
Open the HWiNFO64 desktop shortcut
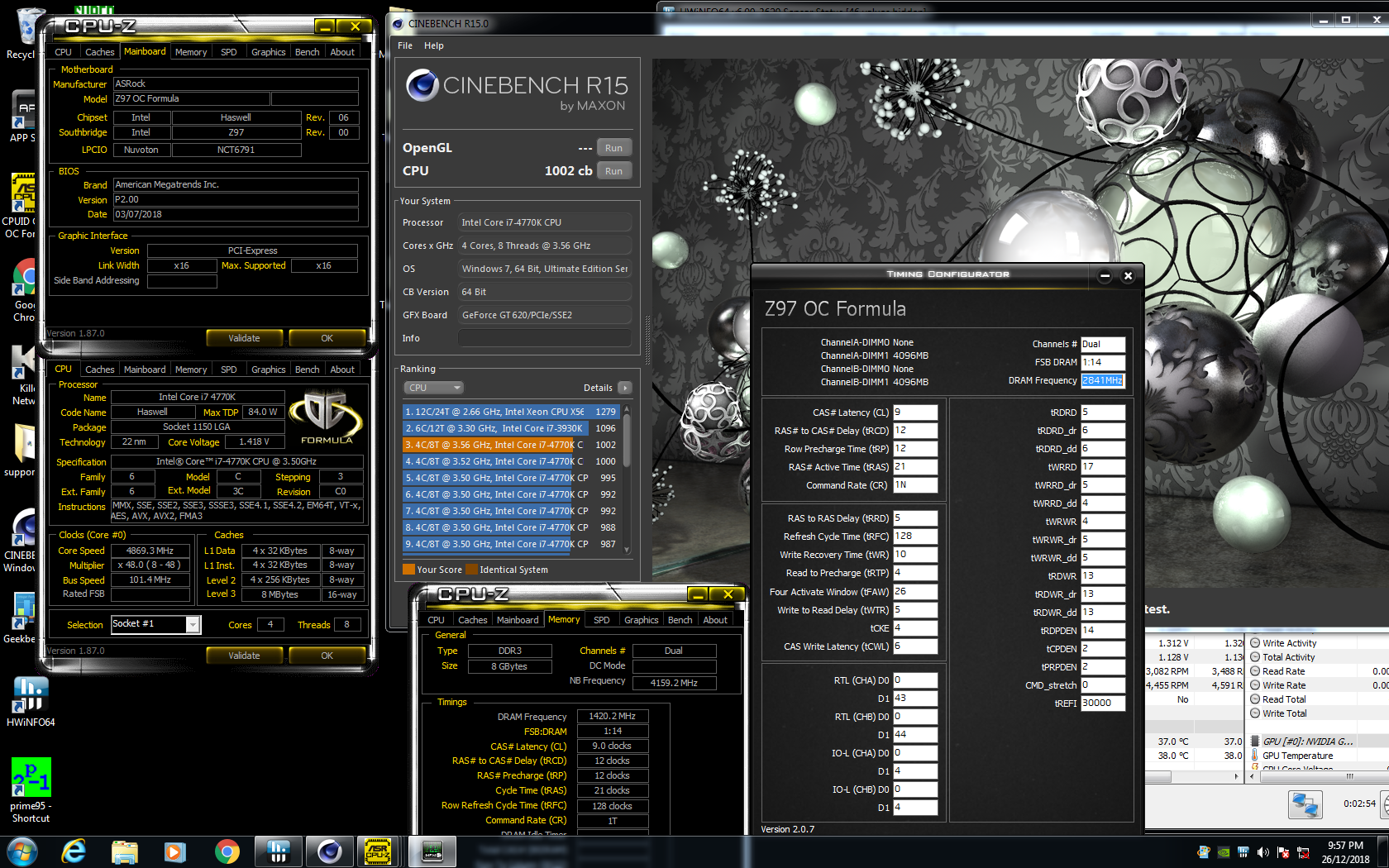coord(31,701)
